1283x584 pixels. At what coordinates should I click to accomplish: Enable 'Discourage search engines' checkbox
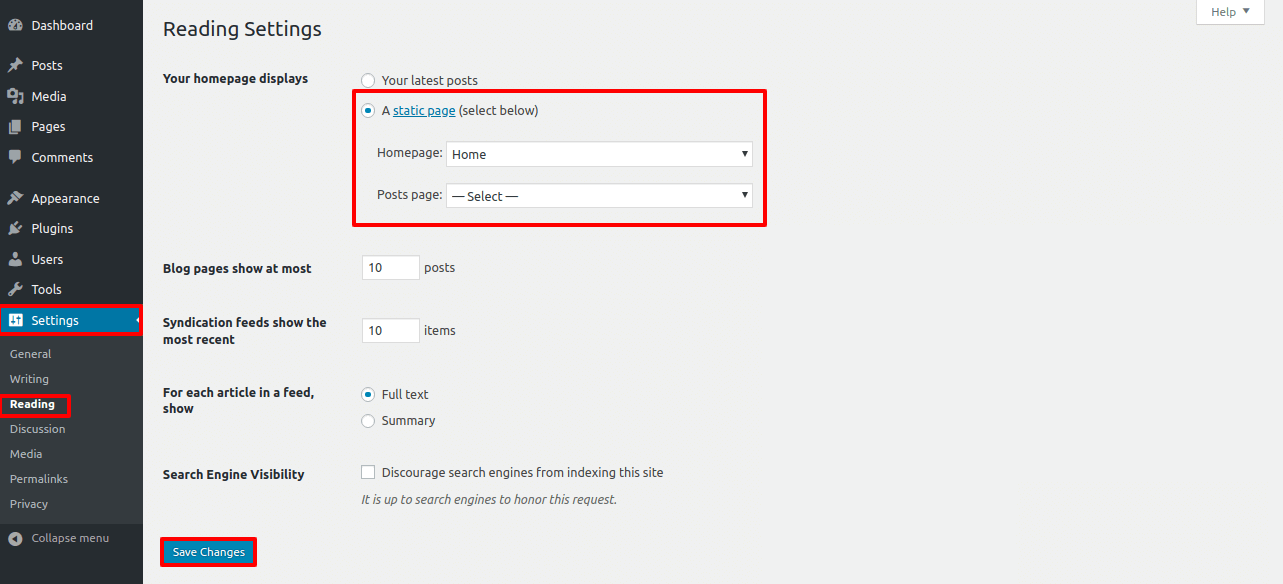coord(368,472)
